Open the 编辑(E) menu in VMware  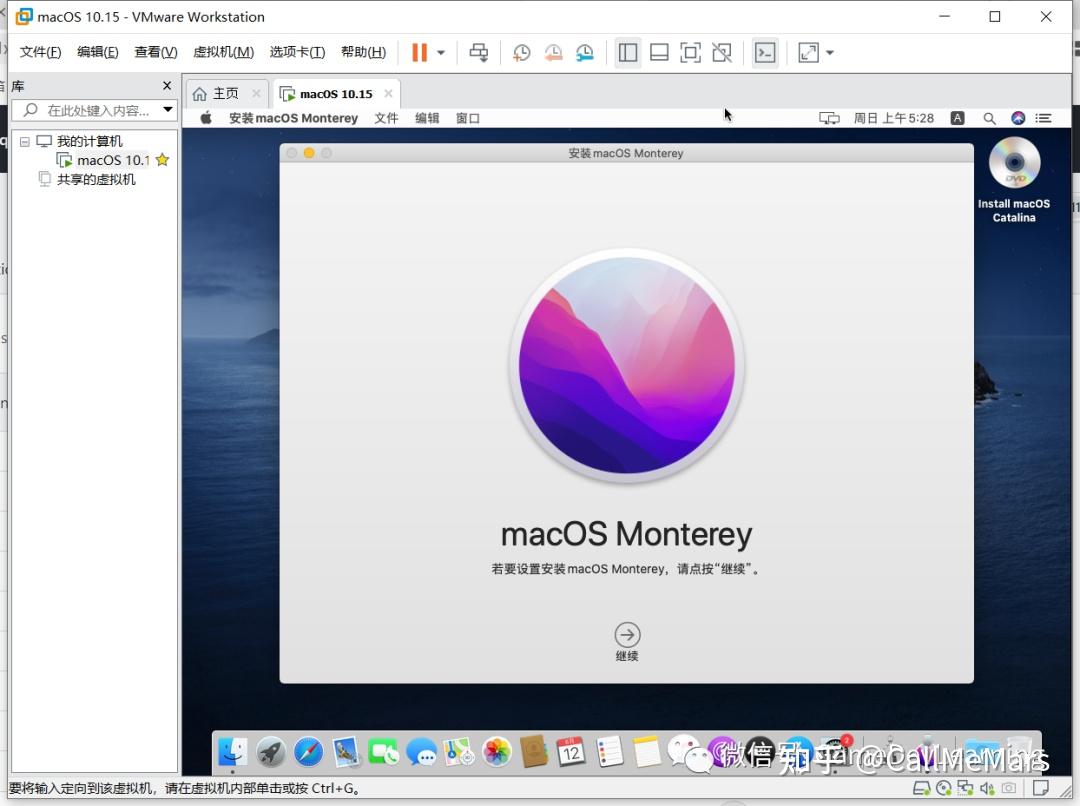98,52
